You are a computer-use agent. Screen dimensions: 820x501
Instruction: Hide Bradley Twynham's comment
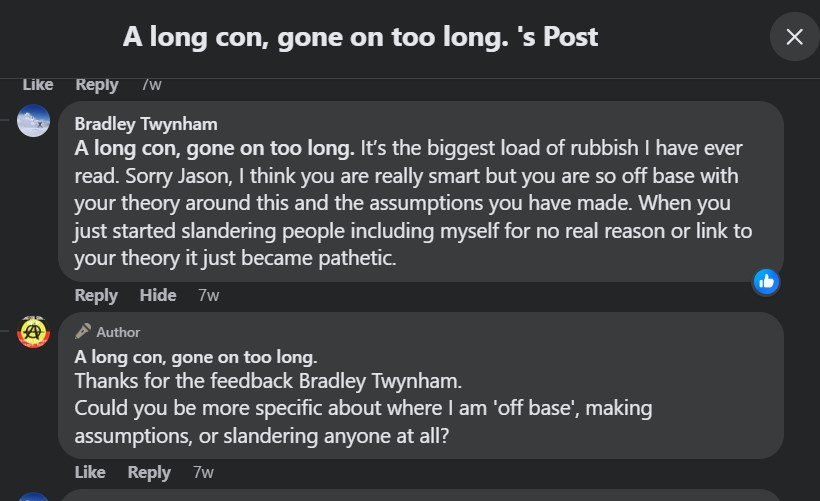click(158, 295)
